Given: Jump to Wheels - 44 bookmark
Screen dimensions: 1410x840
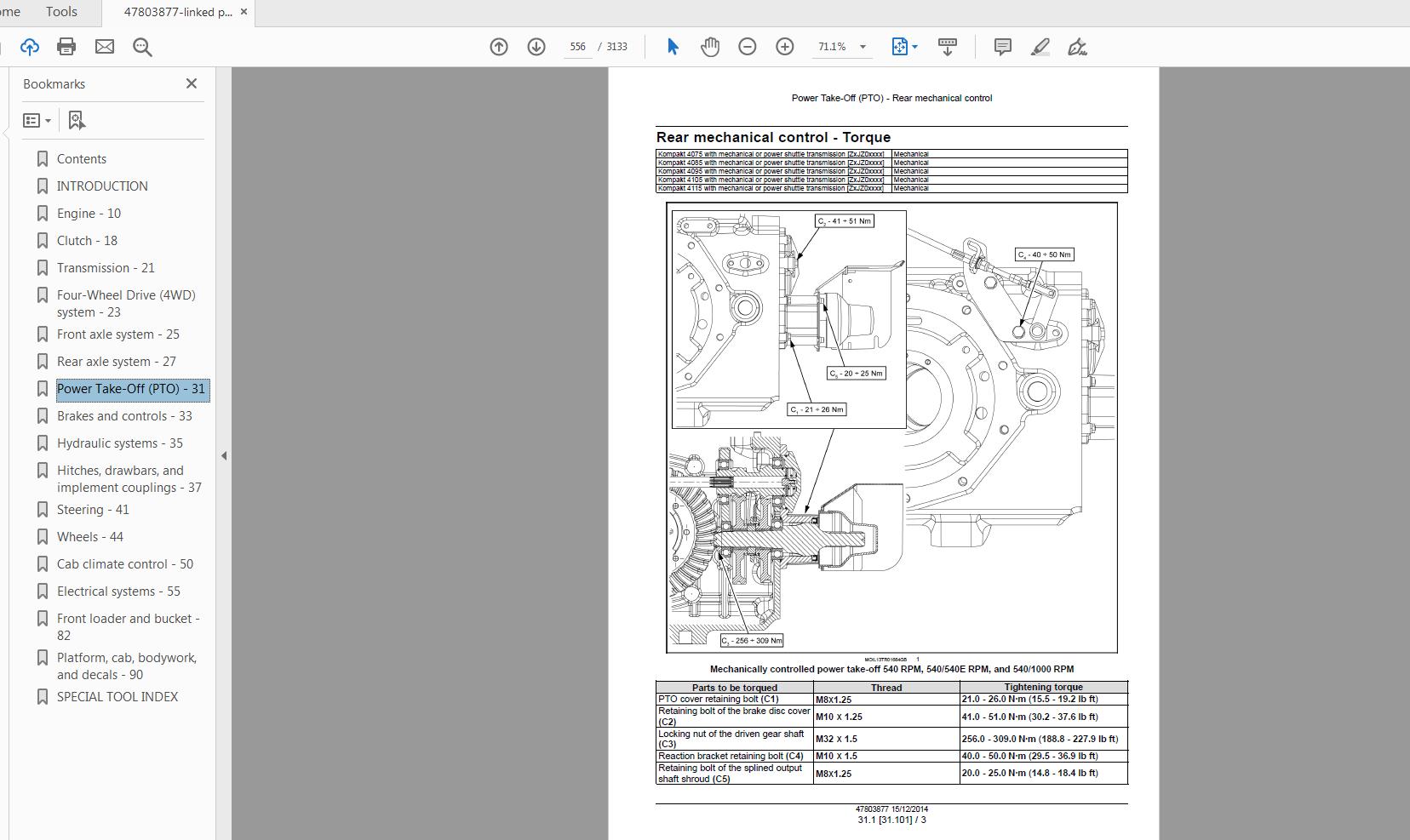Looking at the screenshot, I should pos(90,537).
